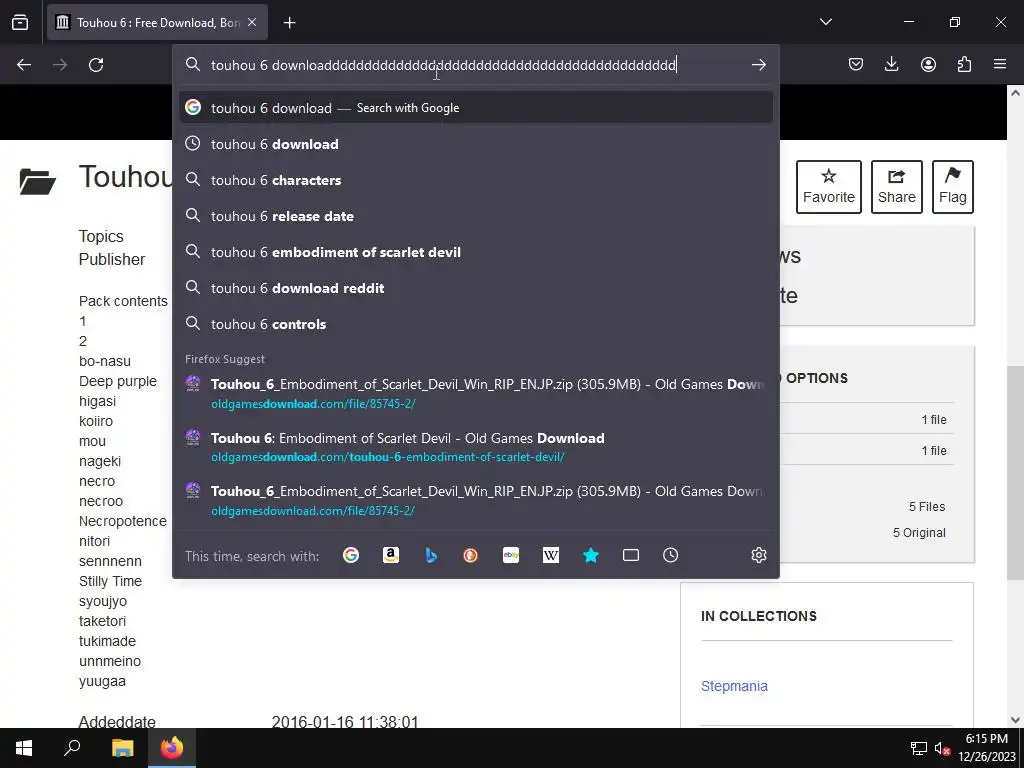
Task: Click the go arrow in the address bar
Action: click(x=758, y=65)
